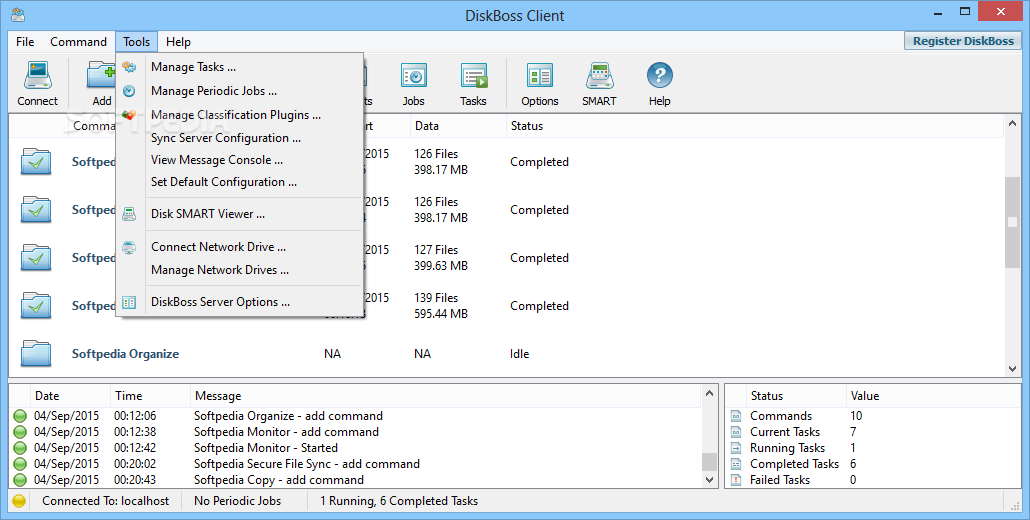Click the clock icon beside Manage Periodic Jobs
The height and width of the screenshot is (520, 1030).
[x=129, y=91]
